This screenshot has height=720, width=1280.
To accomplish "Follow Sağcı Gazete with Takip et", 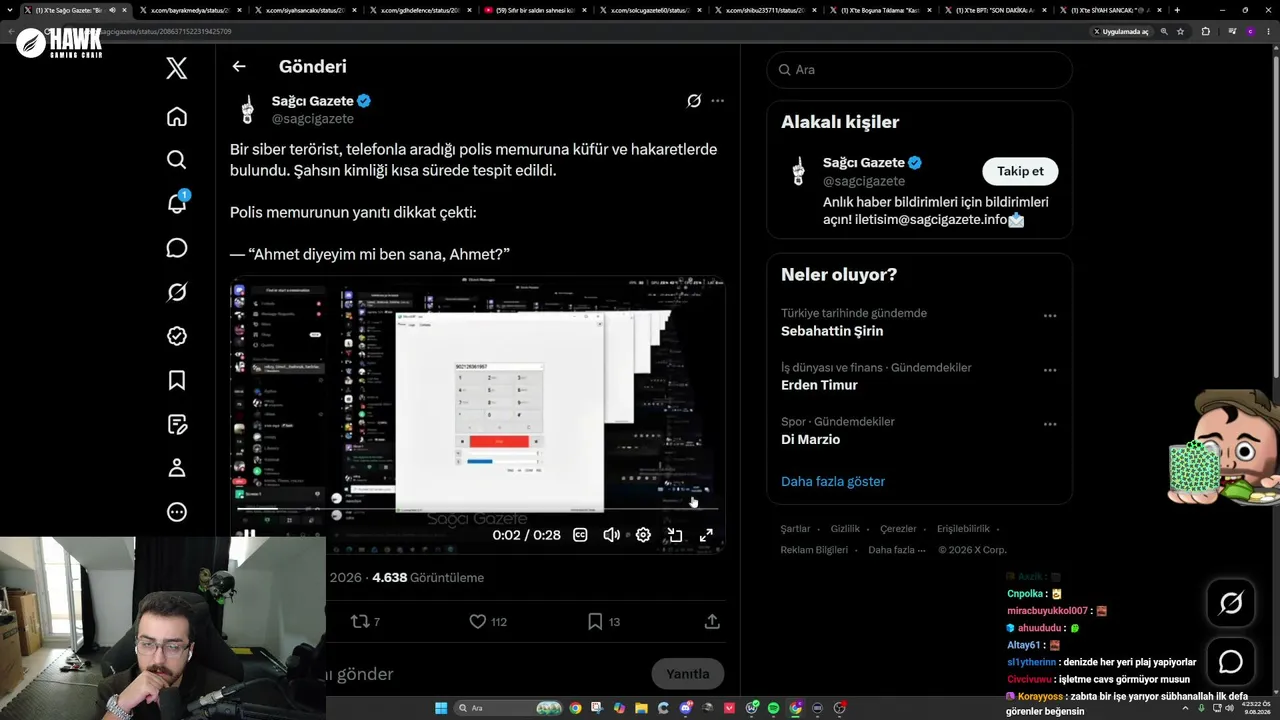I will 1020,171.
